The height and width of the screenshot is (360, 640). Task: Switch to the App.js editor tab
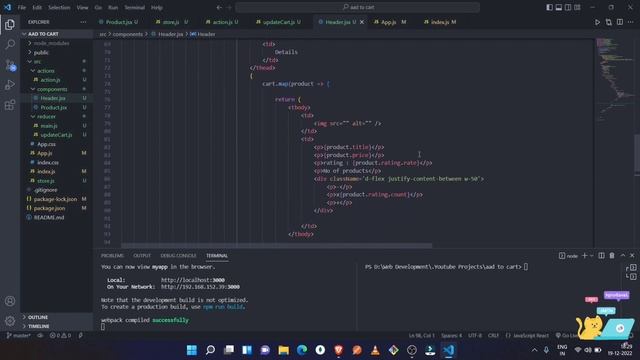tap(390, 22)
